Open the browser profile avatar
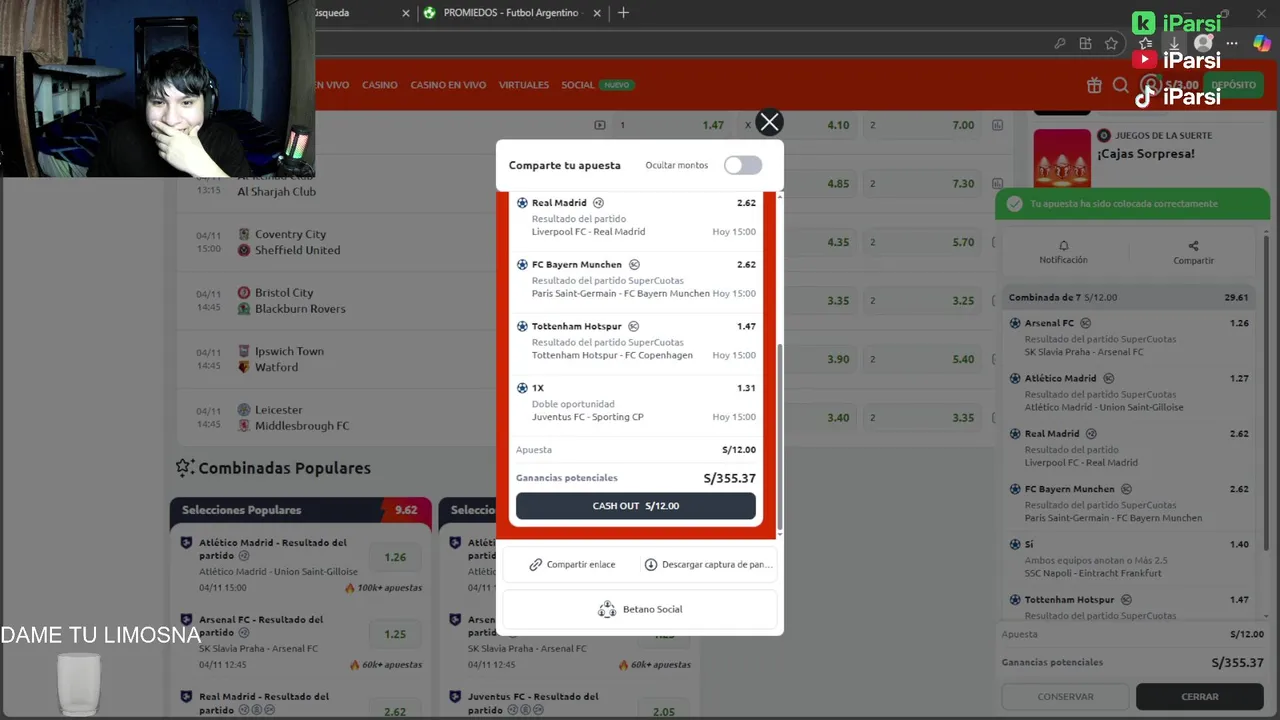 (x=1203, y=43)
